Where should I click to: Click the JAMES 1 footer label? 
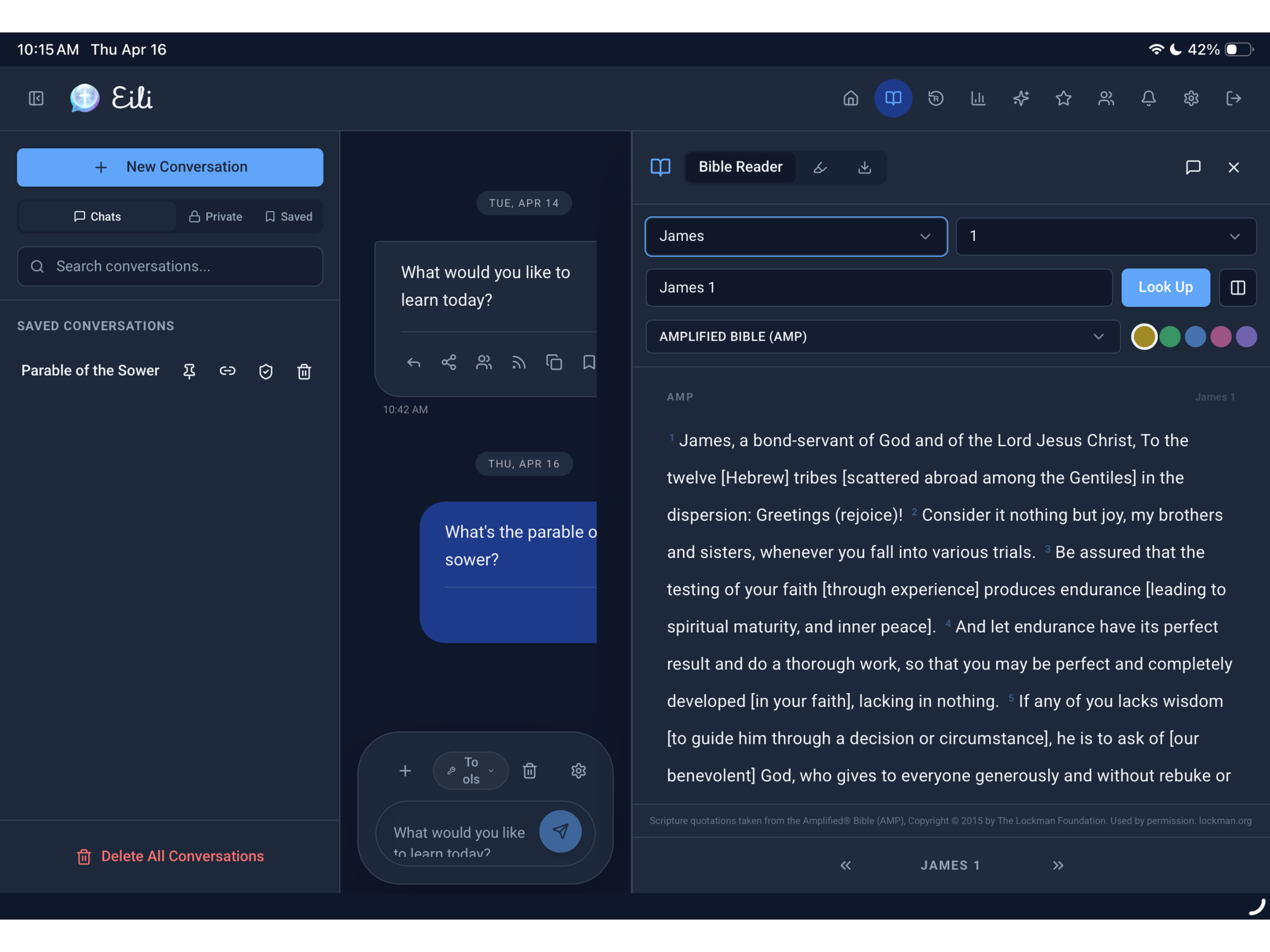[950, 865]
